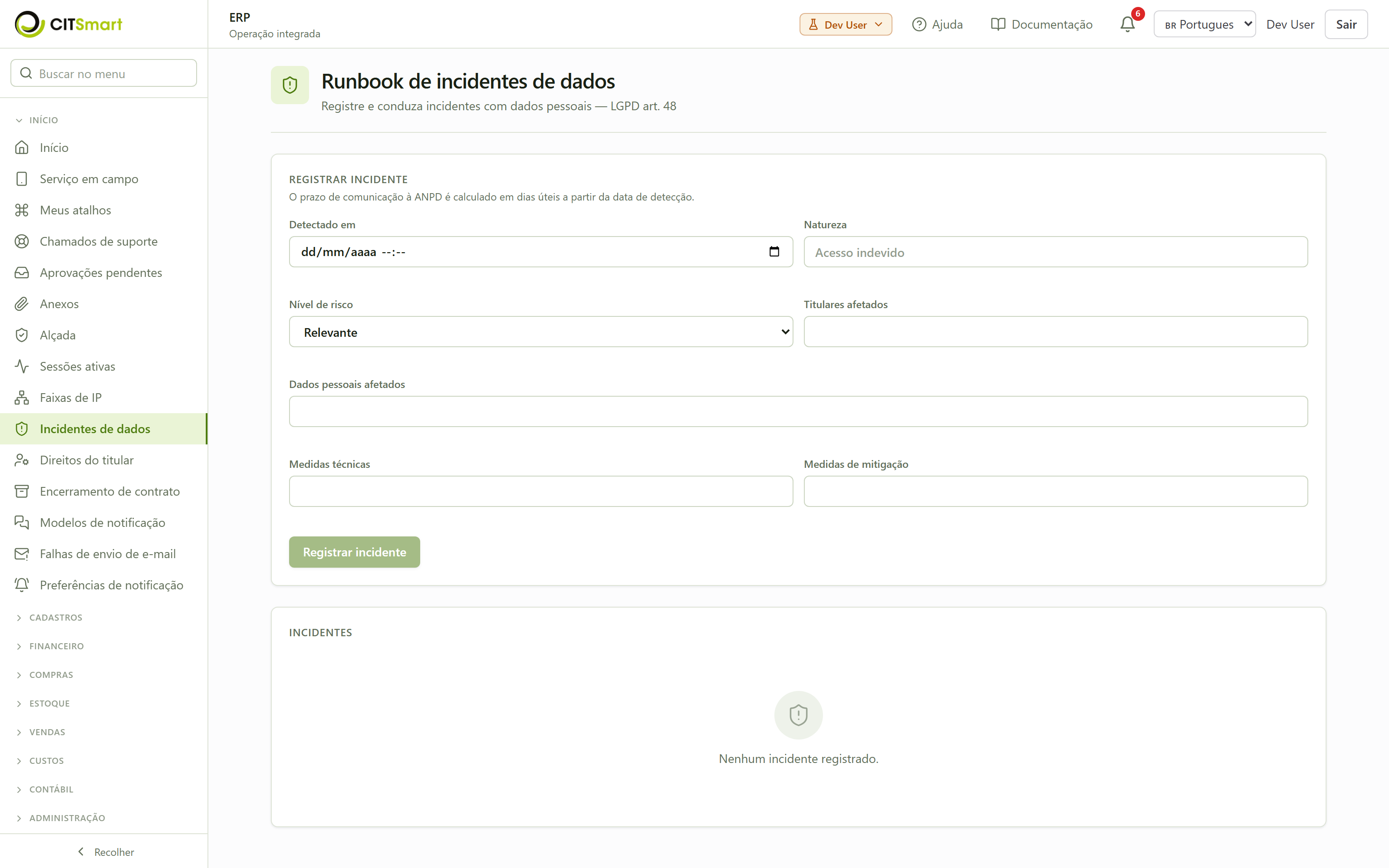Image resolution: width=1389 pixels, height=868 pixels.
Task: Click the Modelos de notificação chat icon
Action: pyautogui.click(x=22, y=523)
